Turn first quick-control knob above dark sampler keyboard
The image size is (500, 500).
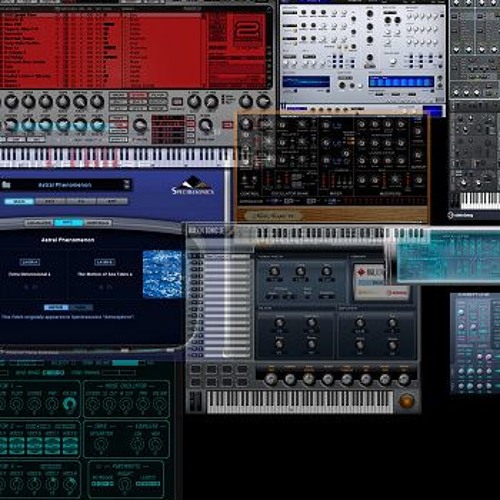[x=270, y=379]
